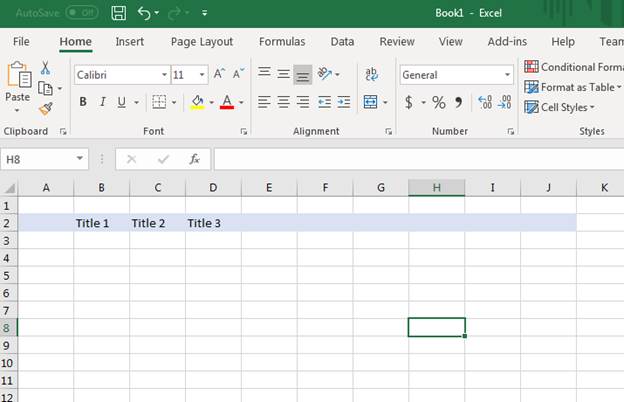Screen dimensions: 624x402
Task: Toggle Wrap Text icon
Action: tap(371, 74)
